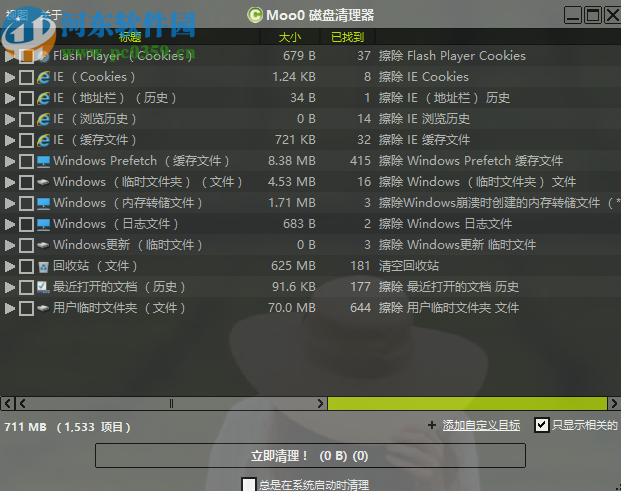This screenshot has width=621, height=491.
Task: Click the Windows 临时文件夹 drive icon
Action: point(44,182)
